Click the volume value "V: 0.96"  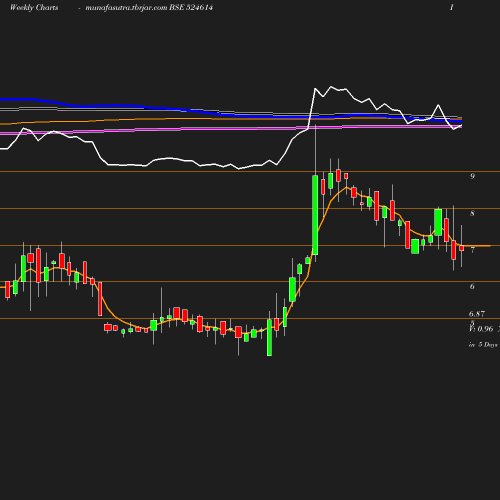(x=481, y=329)
